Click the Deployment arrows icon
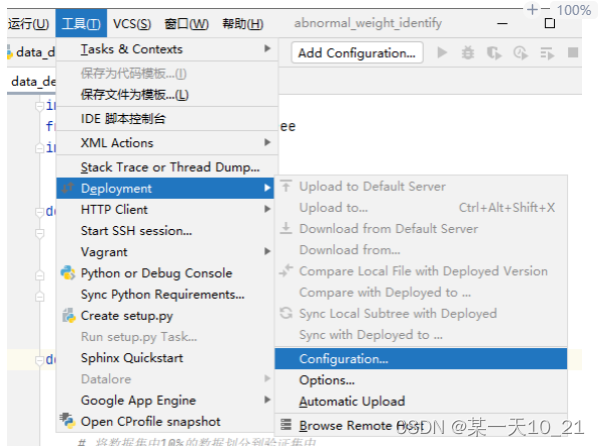The height and width of the screenshot is (446, 600). tap(68, 188)
